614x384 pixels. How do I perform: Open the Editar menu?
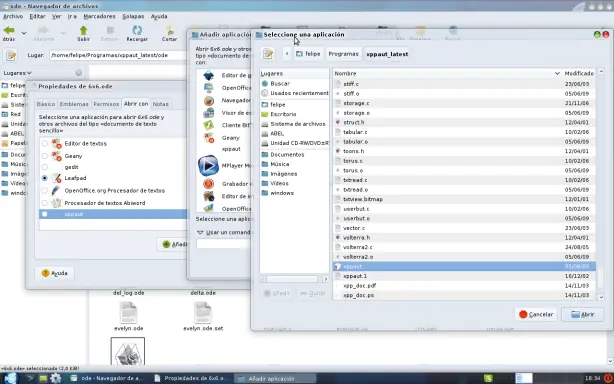tap(37, 16)
